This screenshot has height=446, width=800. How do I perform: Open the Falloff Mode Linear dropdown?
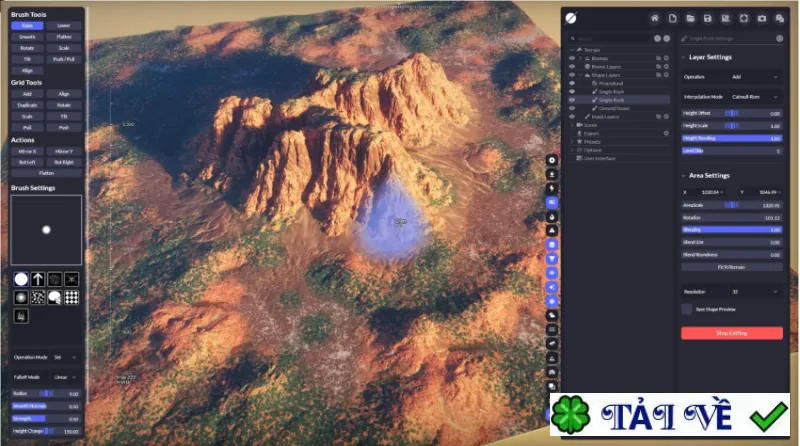(x=65, y=377)
